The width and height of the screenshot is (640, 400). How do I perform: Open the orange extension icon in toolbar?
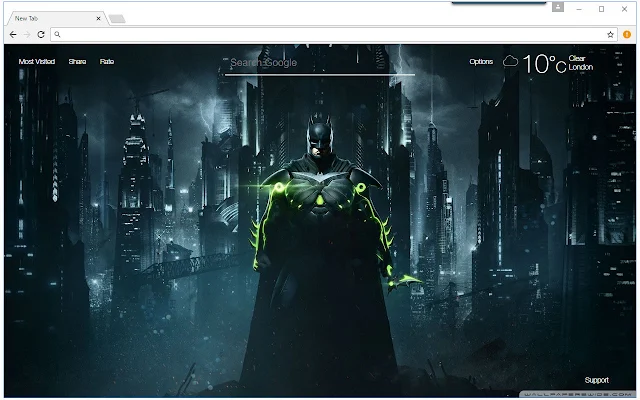627,35
